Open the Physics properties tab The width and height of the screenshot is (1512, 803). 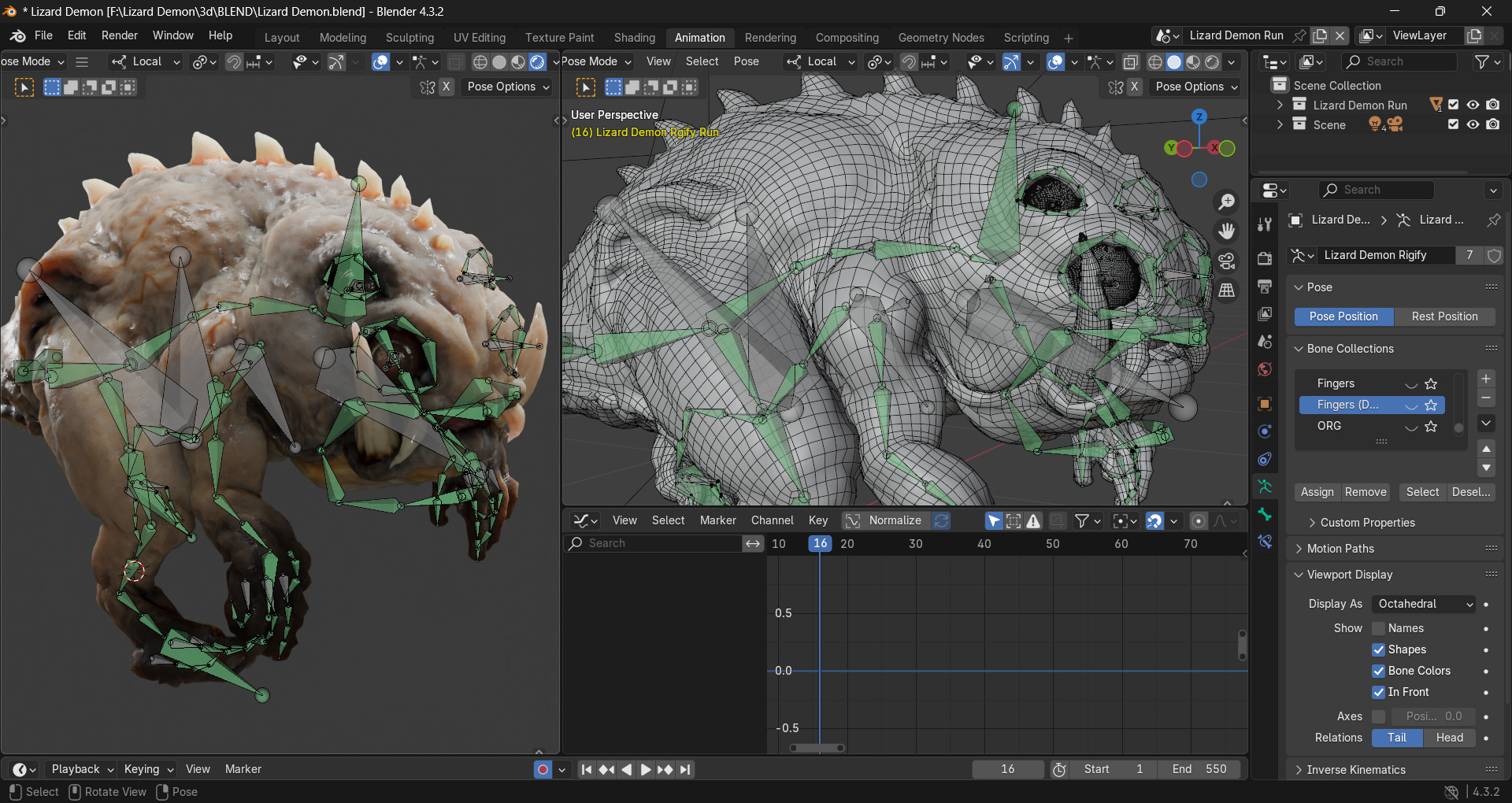pyautogui.click(x=1265, y=431)
